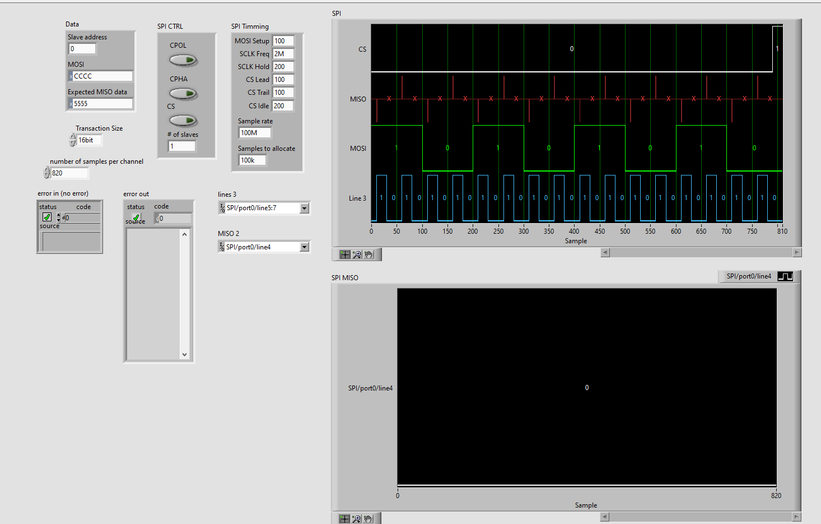Click CS Lead value field
Screen dimensions: 821x524
coord(283,80)
